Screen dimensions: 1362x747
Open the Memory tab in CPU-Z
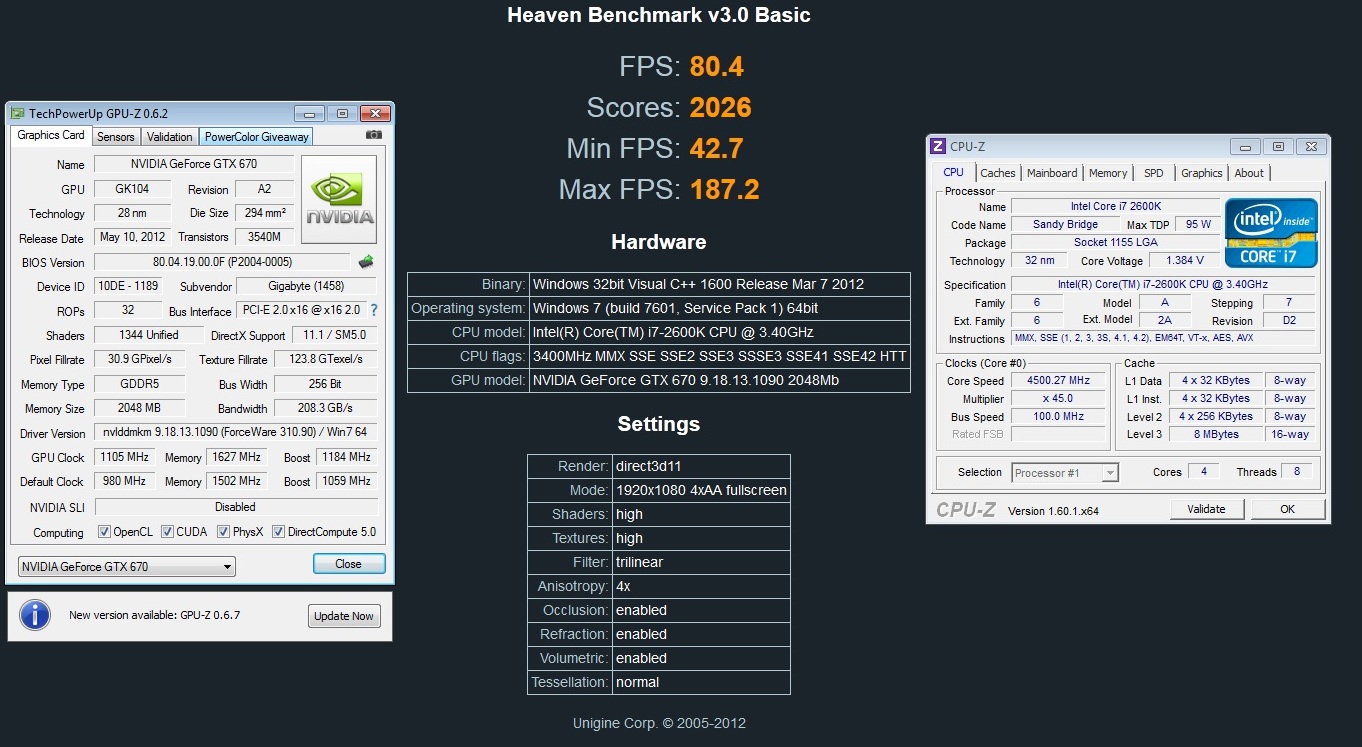[1108, 173]
